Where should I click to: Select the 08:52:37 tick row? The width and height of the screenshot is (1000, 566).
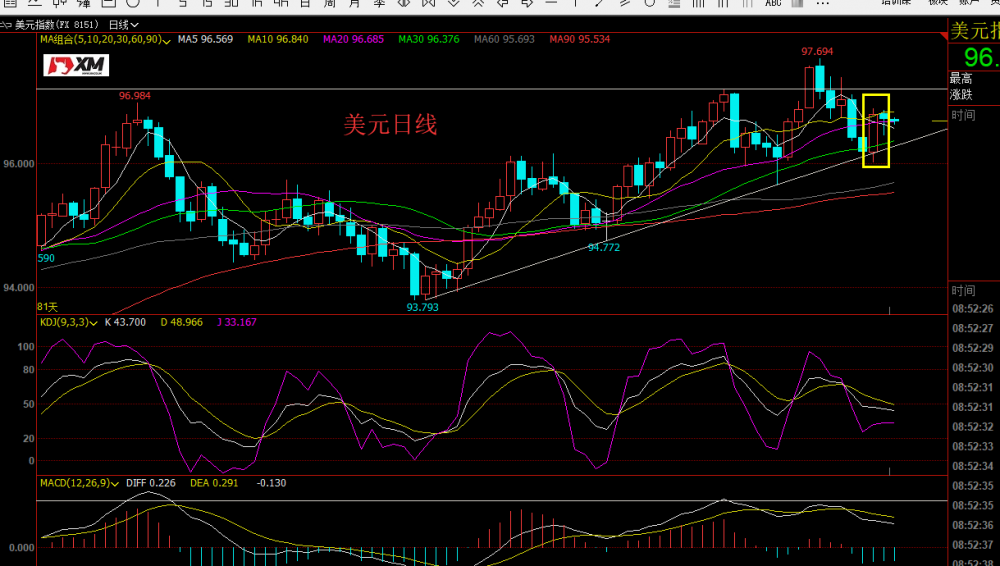click(x=973, y=545)
